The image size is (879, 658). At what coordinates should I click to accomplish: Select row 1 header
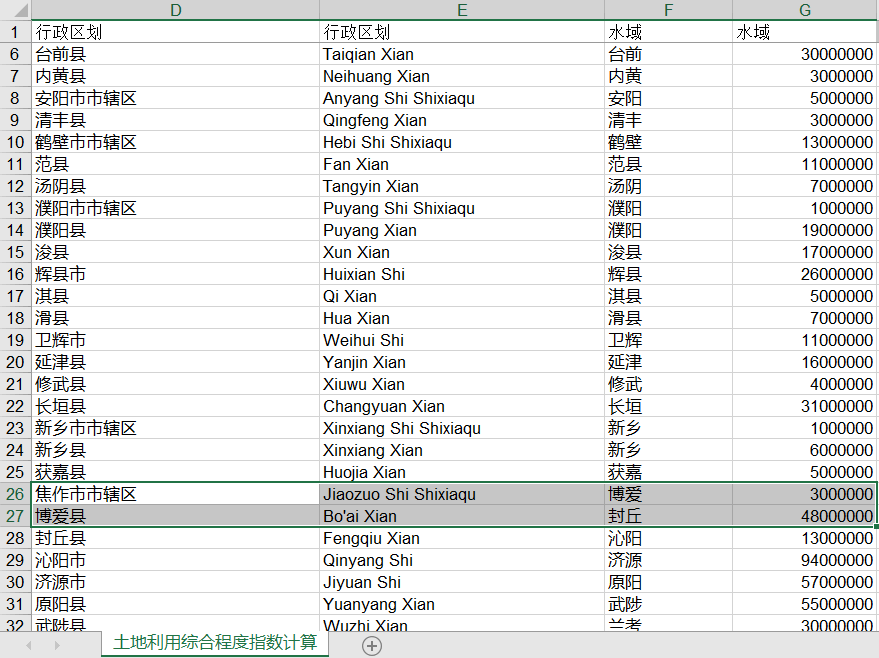pyautogui.click(x=15, y=32)
